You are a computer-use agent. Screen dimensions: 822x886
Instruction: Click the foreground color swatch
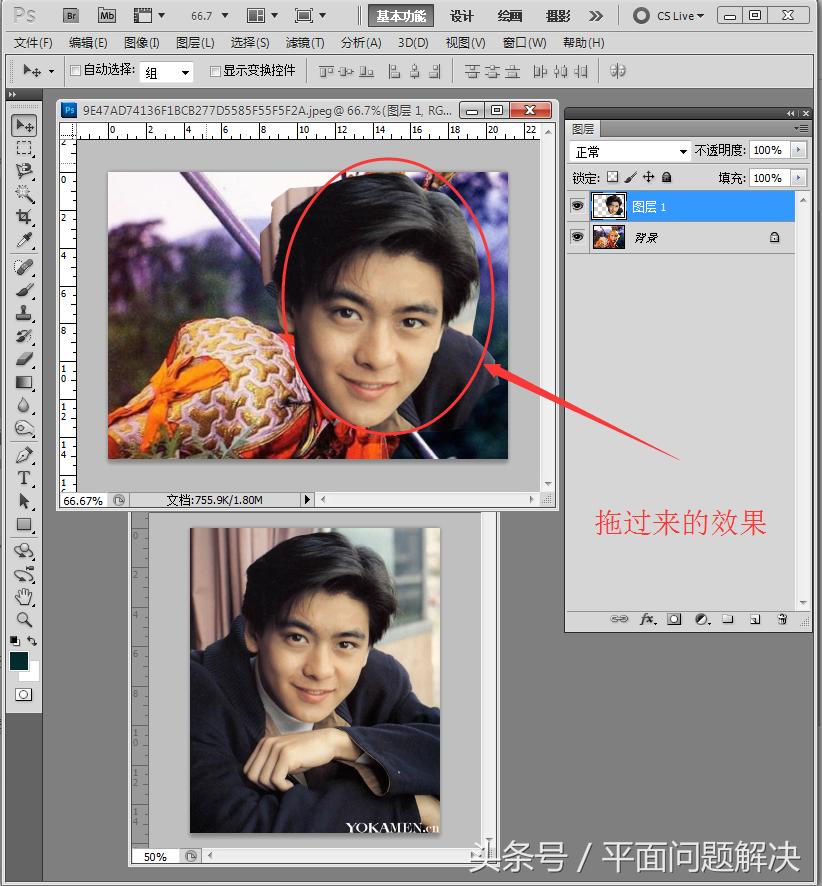click(19, 661)
